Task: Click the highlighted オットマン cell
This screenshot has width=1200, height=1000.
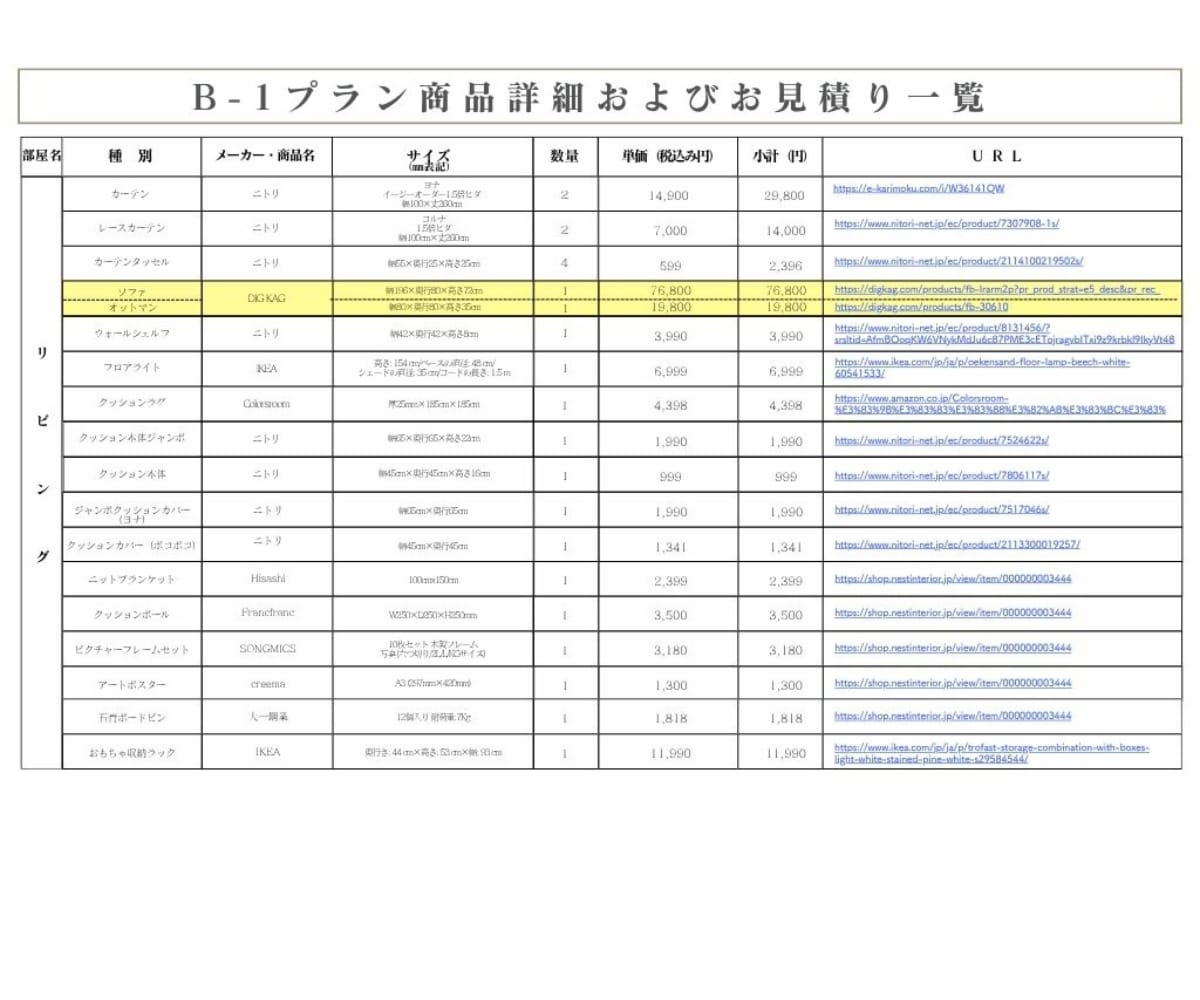Action: pyautogui.click(x=132, y=307)
